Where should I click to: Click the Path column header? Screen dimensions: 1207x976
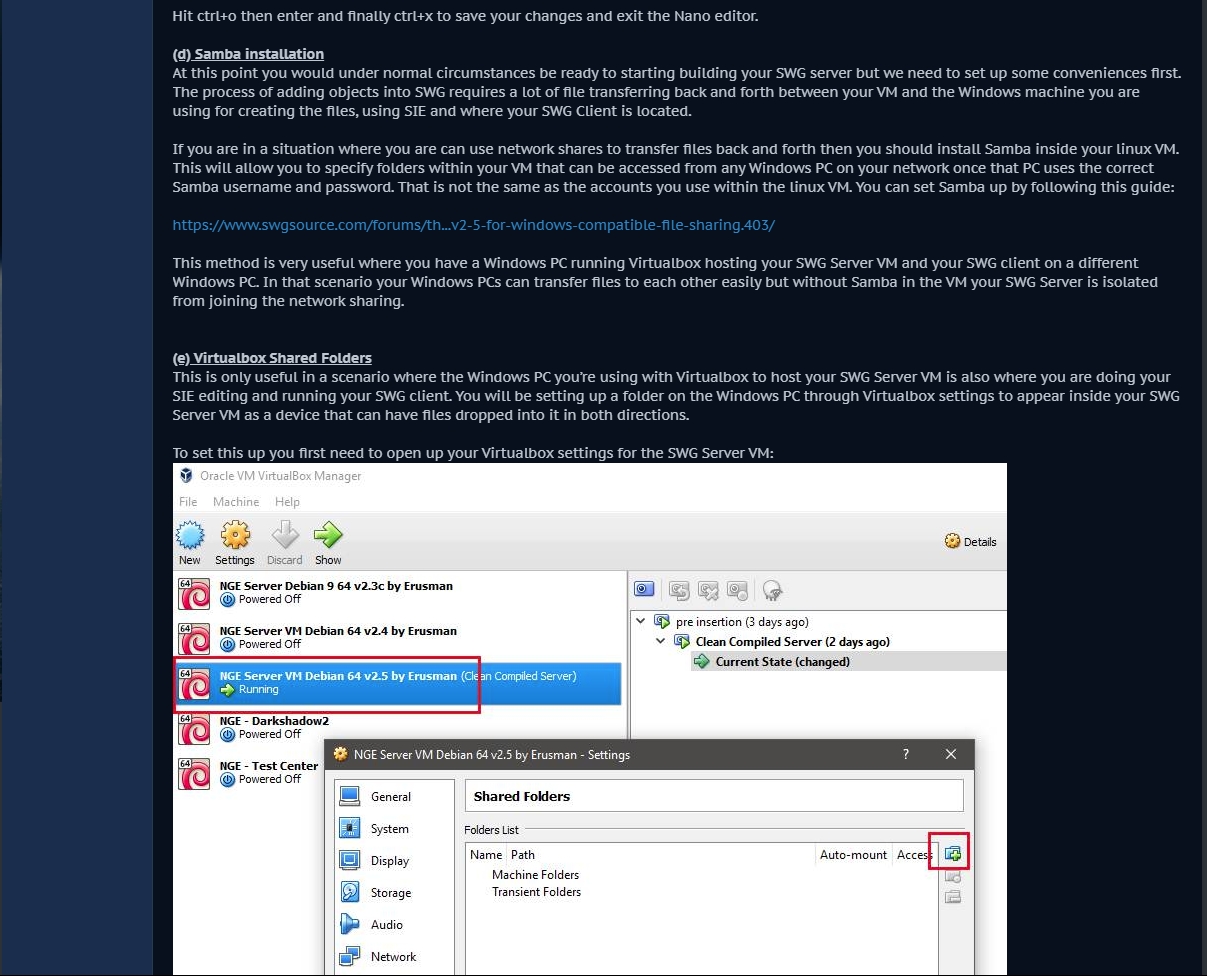523,855
